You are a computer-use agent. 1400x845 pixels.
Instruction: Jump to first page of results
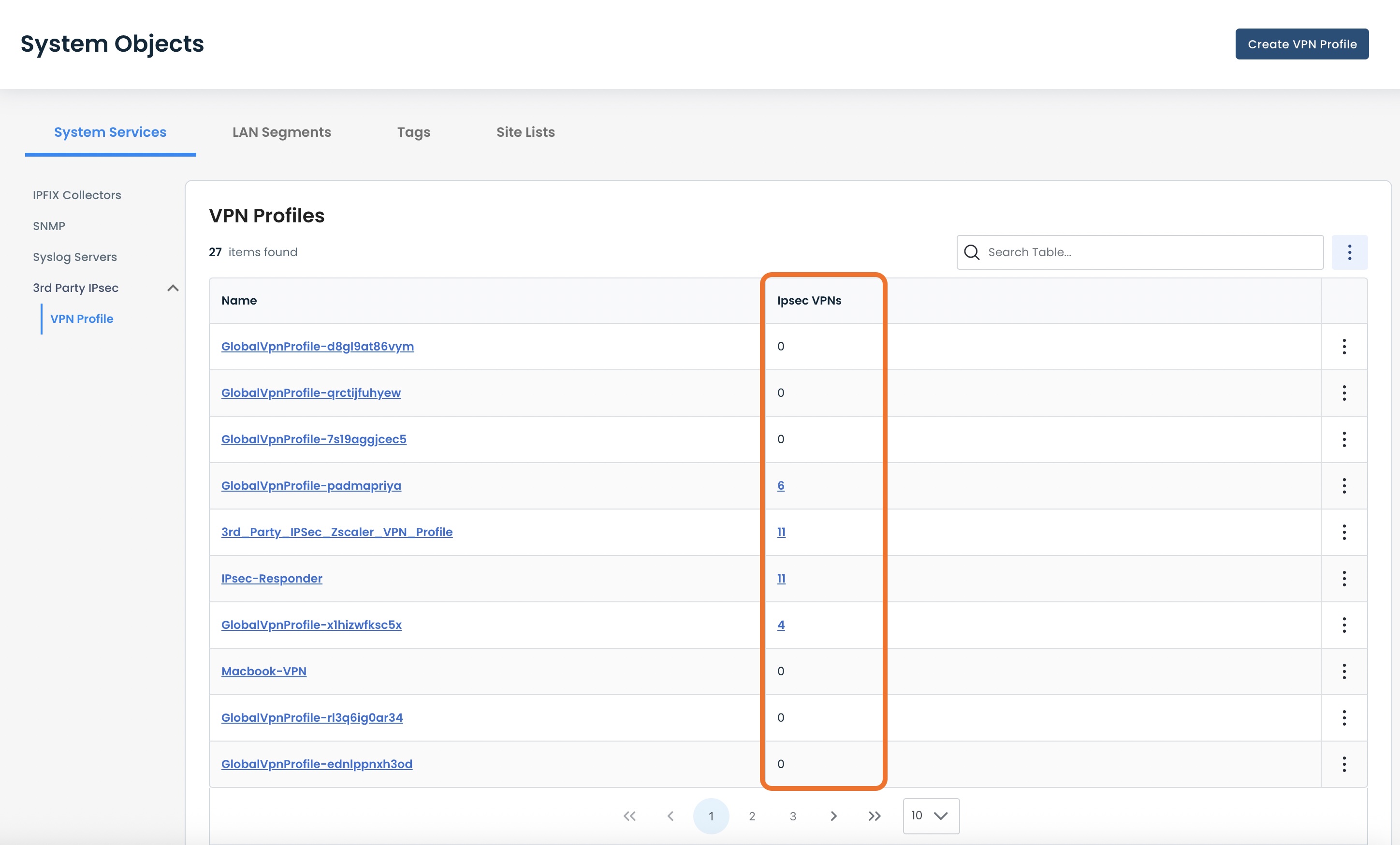pyautogui.click(x=629, y=816)
